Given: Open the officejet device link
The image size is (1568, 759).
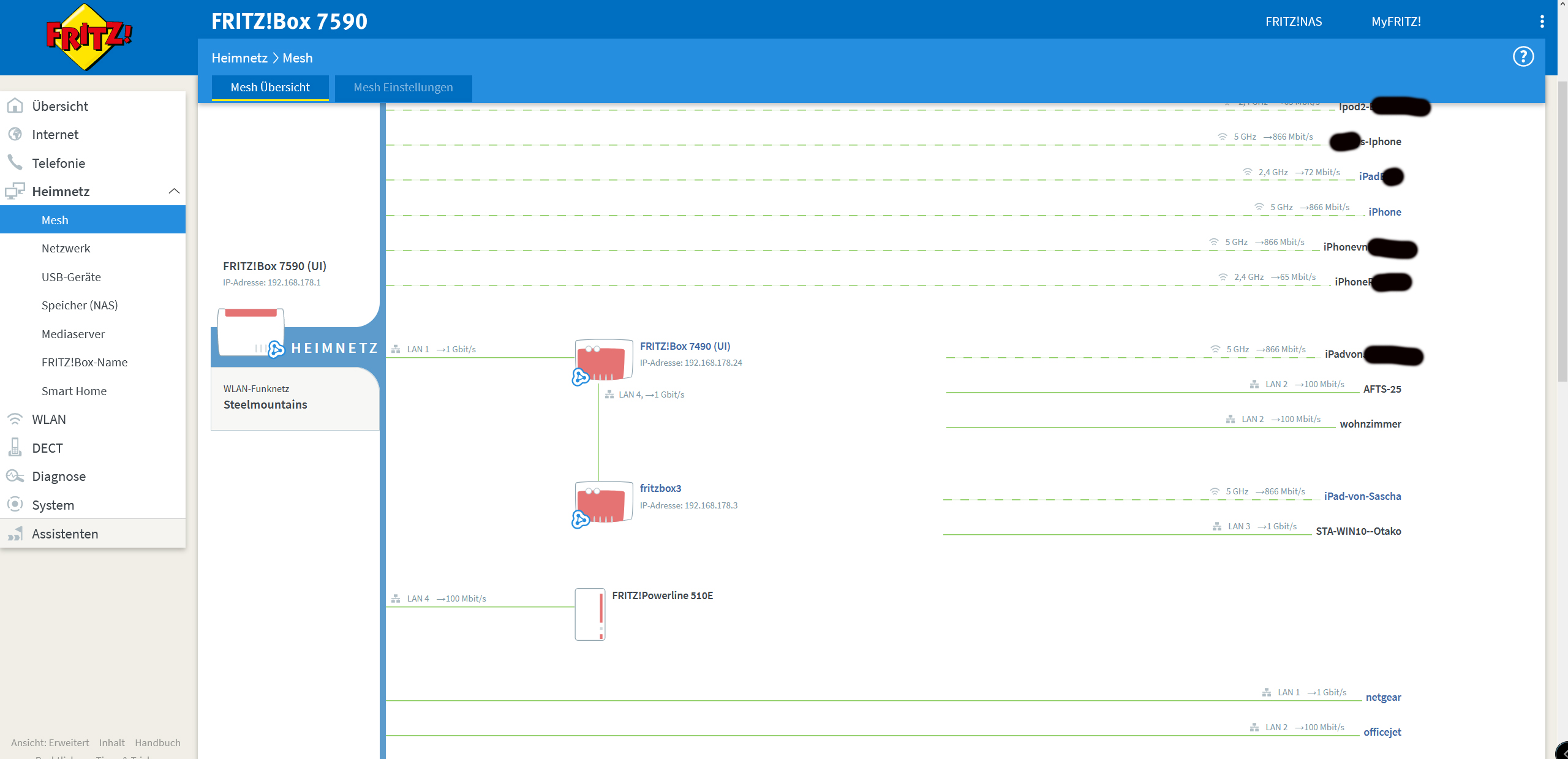Looking at the screenshot, I should (x=1382, y=732).
